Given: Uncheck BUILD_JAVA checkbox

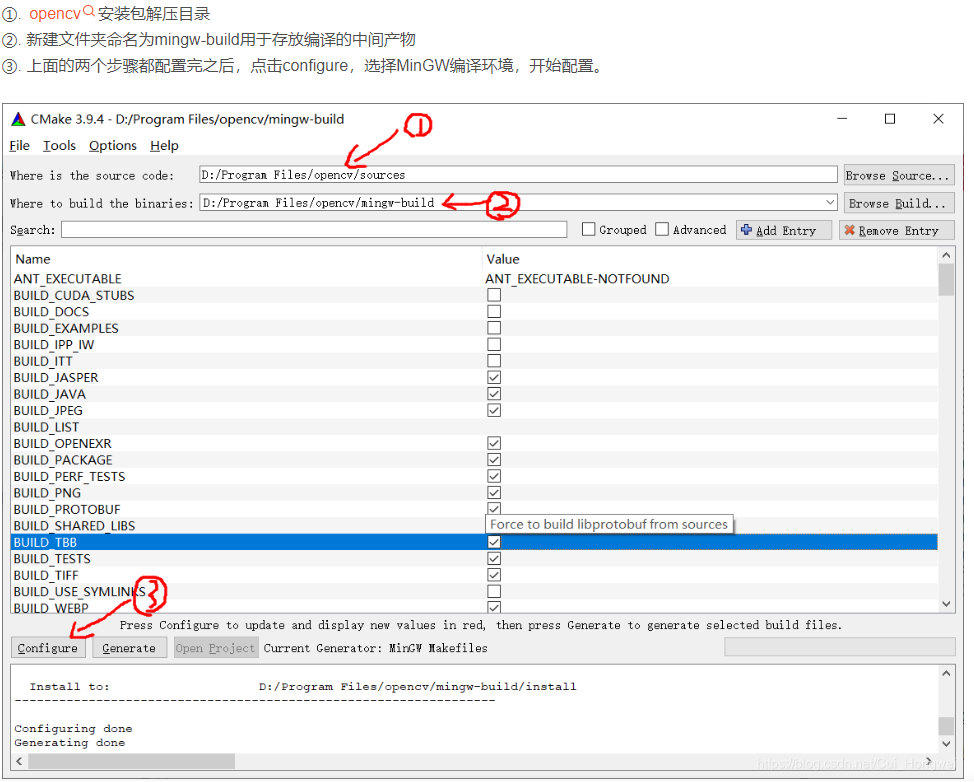Looking at the screenshot, I should tap(494, 394).
